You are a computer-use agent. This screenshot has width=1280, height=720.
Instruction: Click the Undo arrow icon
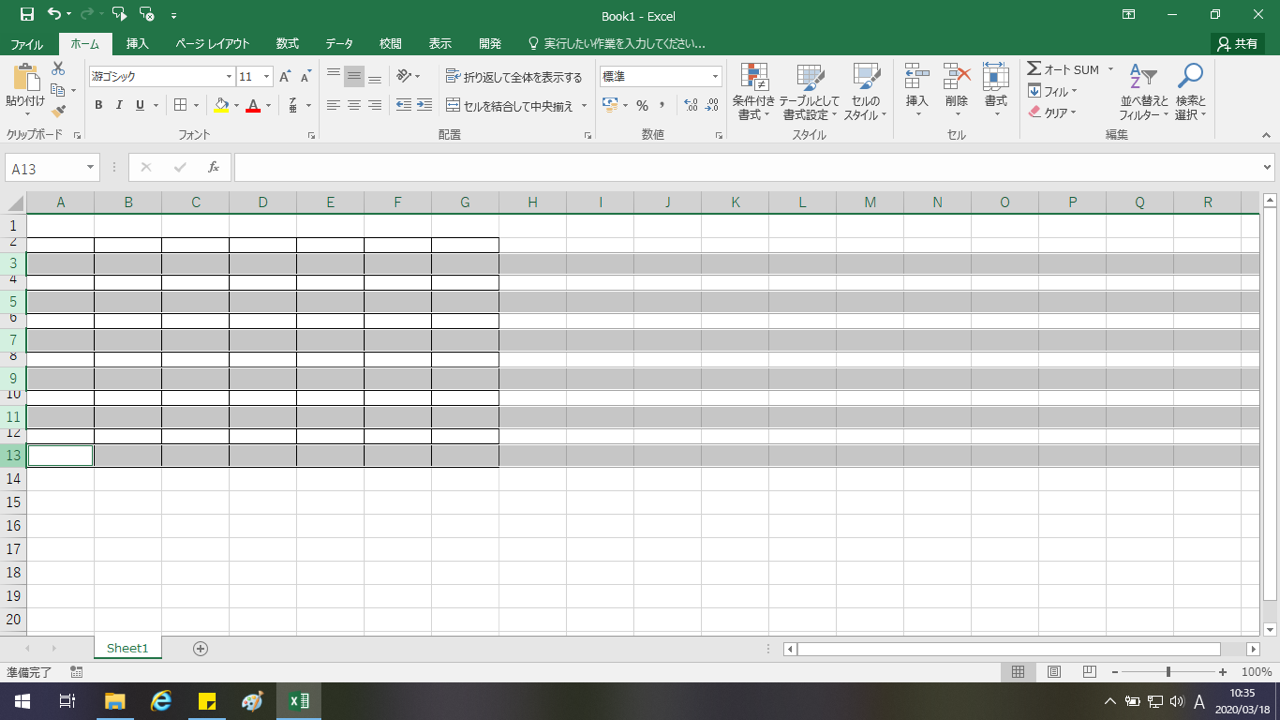coord(54,15)
